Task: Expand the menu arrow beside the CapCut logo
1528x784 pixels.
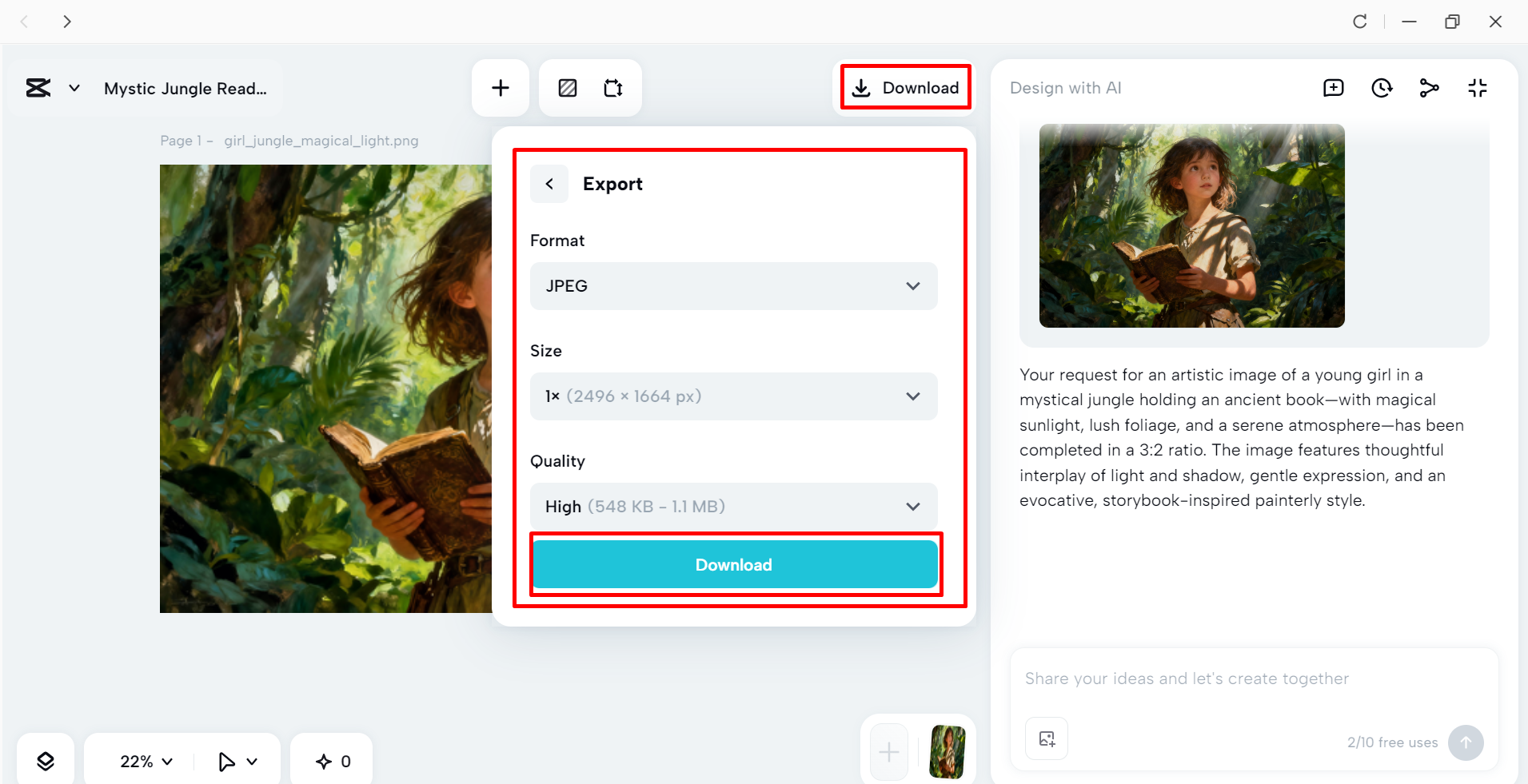Action: (x=74, y=88)
